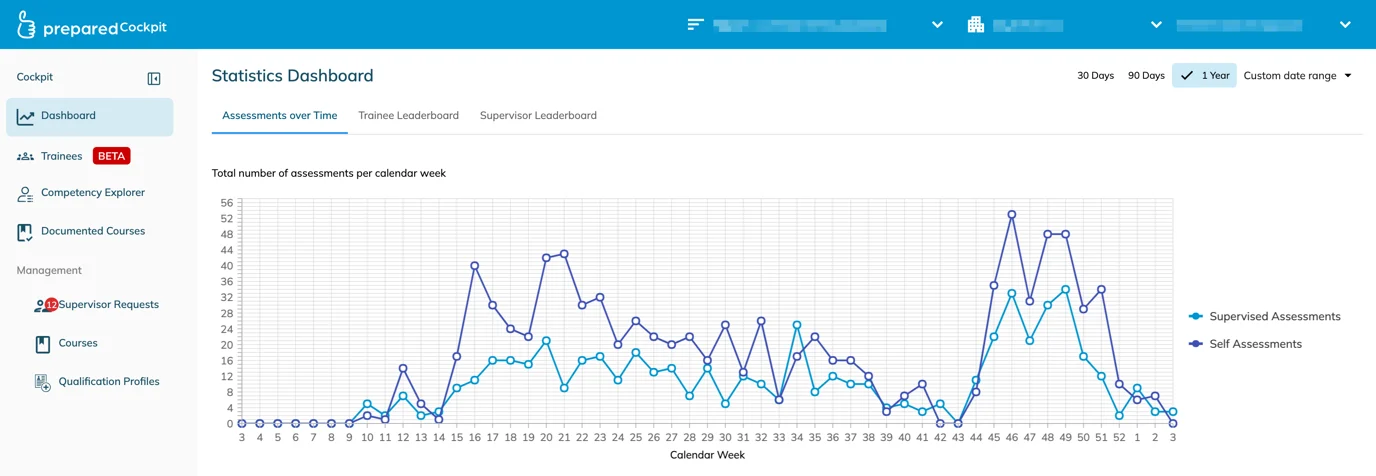
Task: Expand the organization dropdown next to building icon
Action: 1156,25
